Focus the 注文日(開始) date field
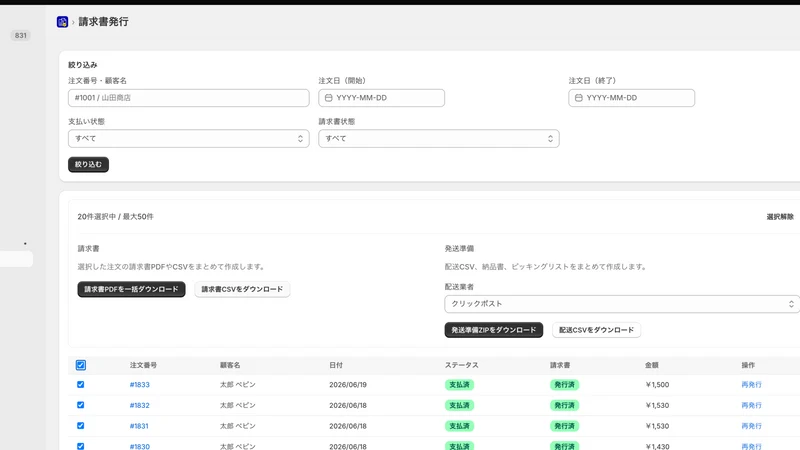 coord(382,98)
